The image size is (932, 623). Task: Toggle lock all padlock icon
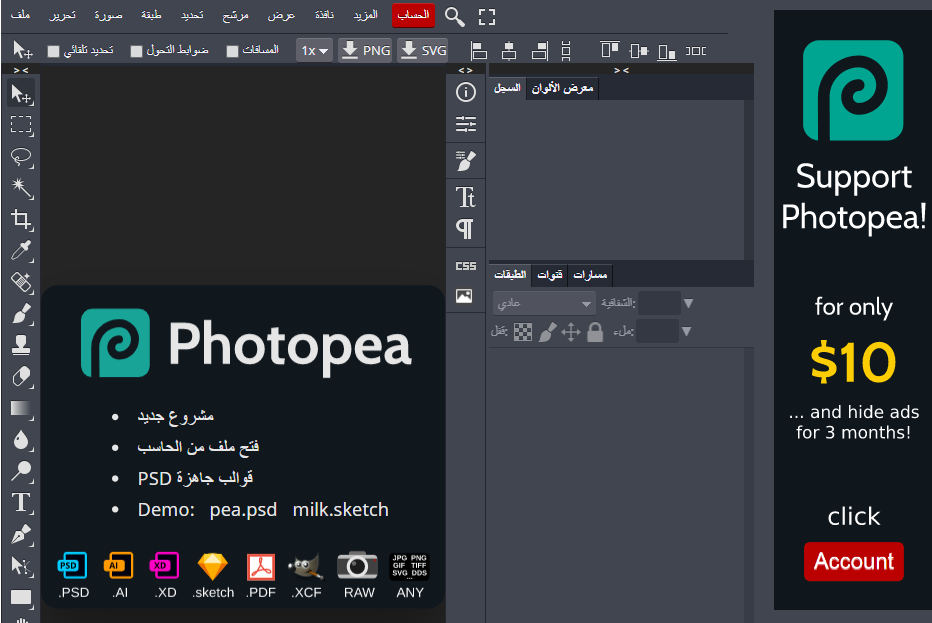(595, 332)
